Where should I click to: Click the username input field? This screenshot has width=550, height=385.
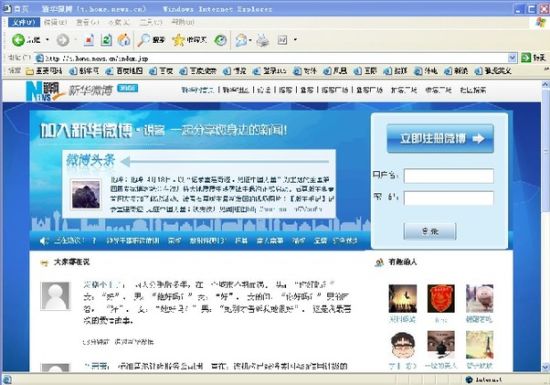point(449,176)
